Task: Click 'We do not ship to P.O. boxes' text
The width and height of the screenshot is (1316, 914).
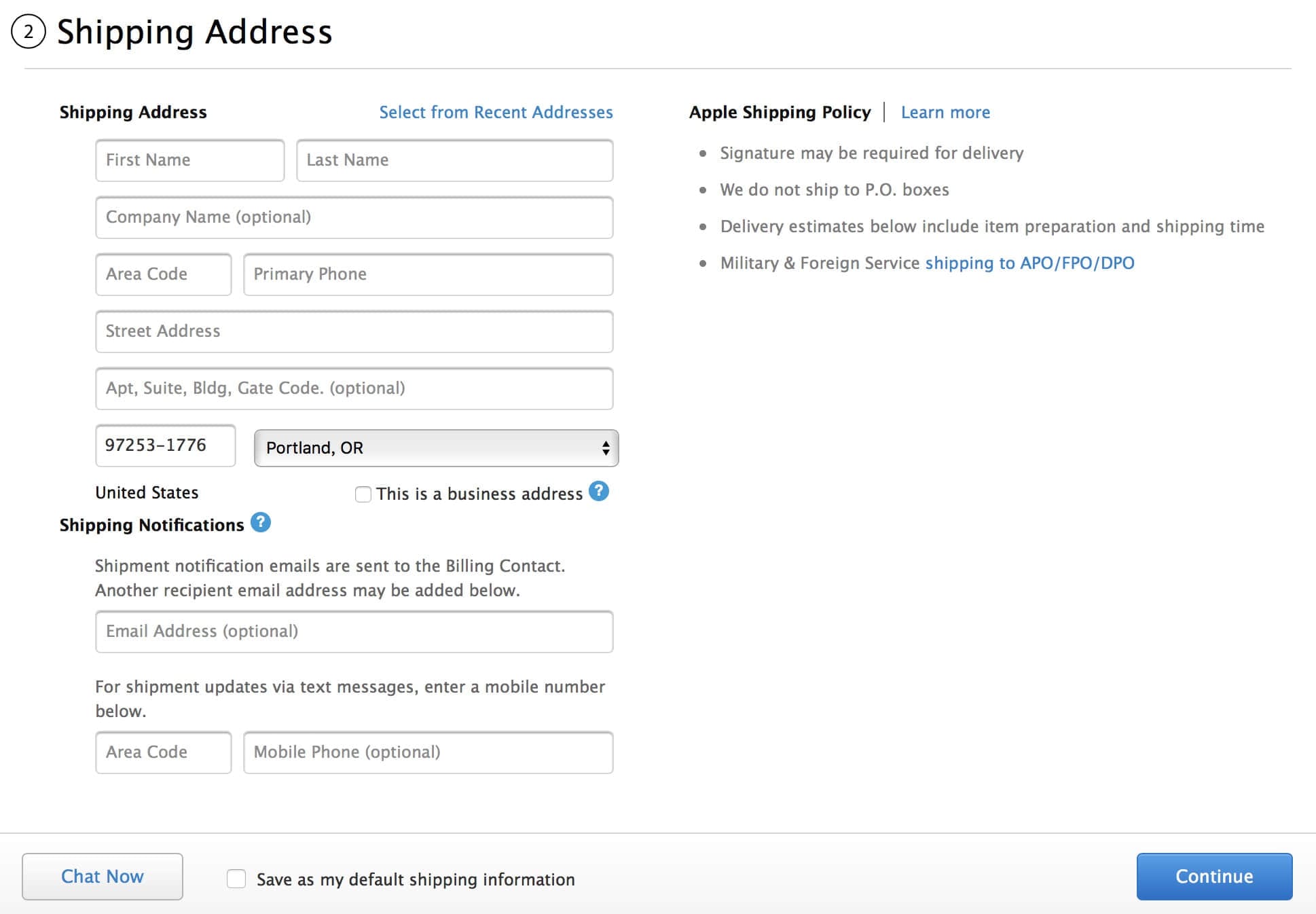Action: (835, 189)
